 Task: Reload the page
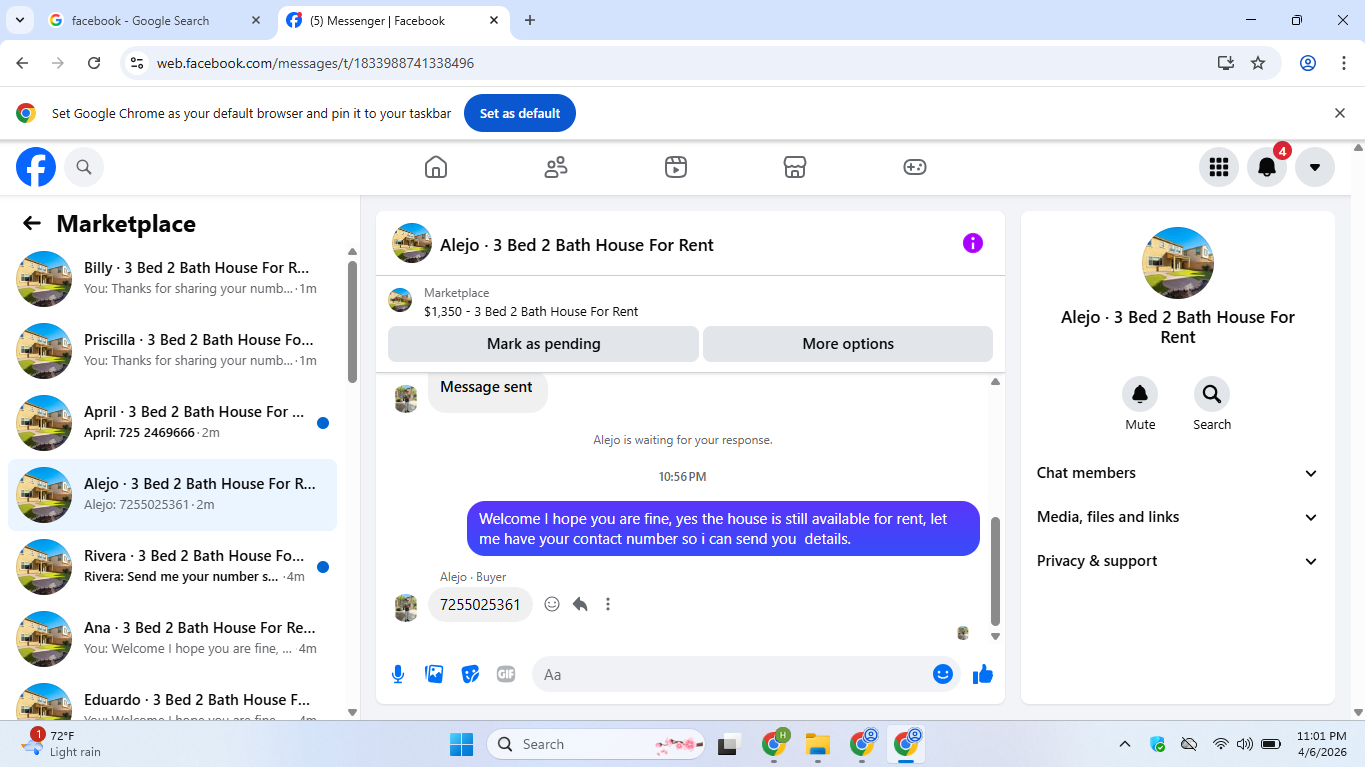(94, 63)
